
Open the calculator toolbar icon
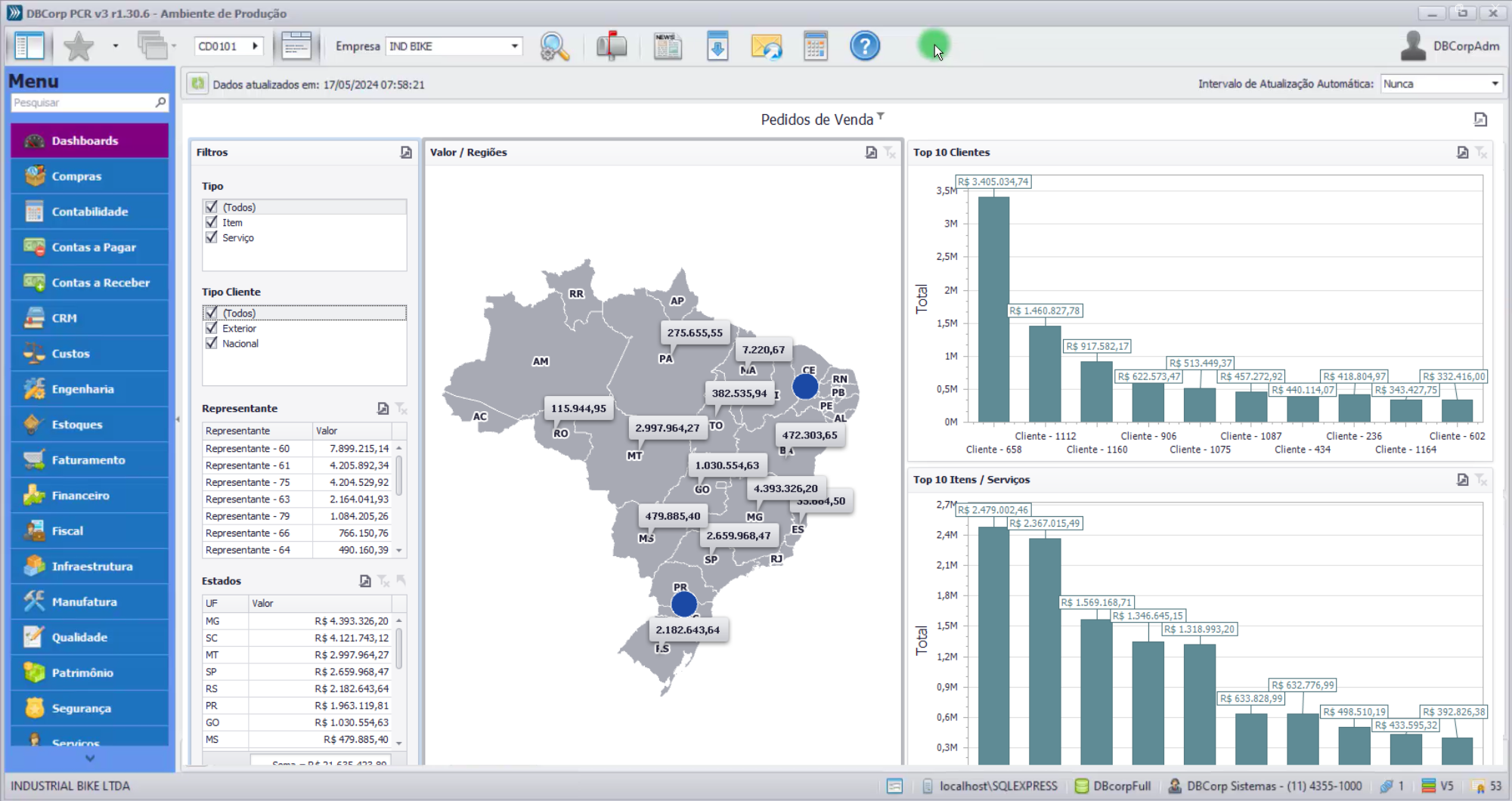[x=814, y=46]
